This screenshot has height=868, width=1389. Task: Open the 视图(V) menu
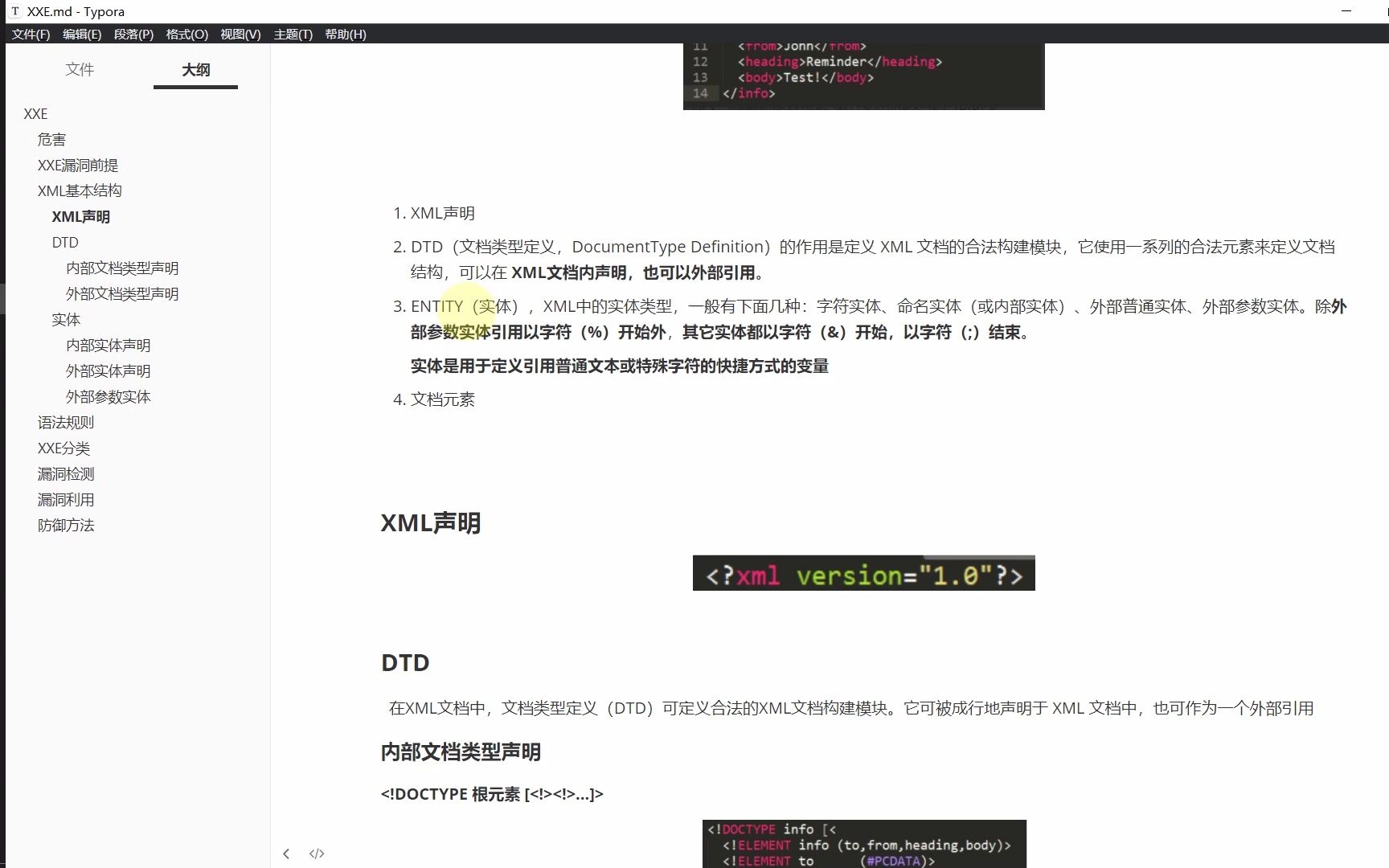240,34
